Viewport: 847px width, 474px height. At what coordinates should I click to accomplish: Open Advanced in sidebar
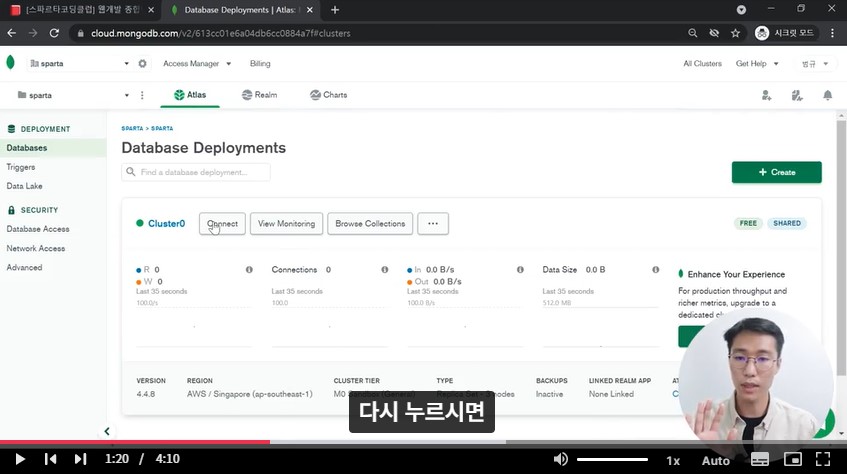(24, 268)
